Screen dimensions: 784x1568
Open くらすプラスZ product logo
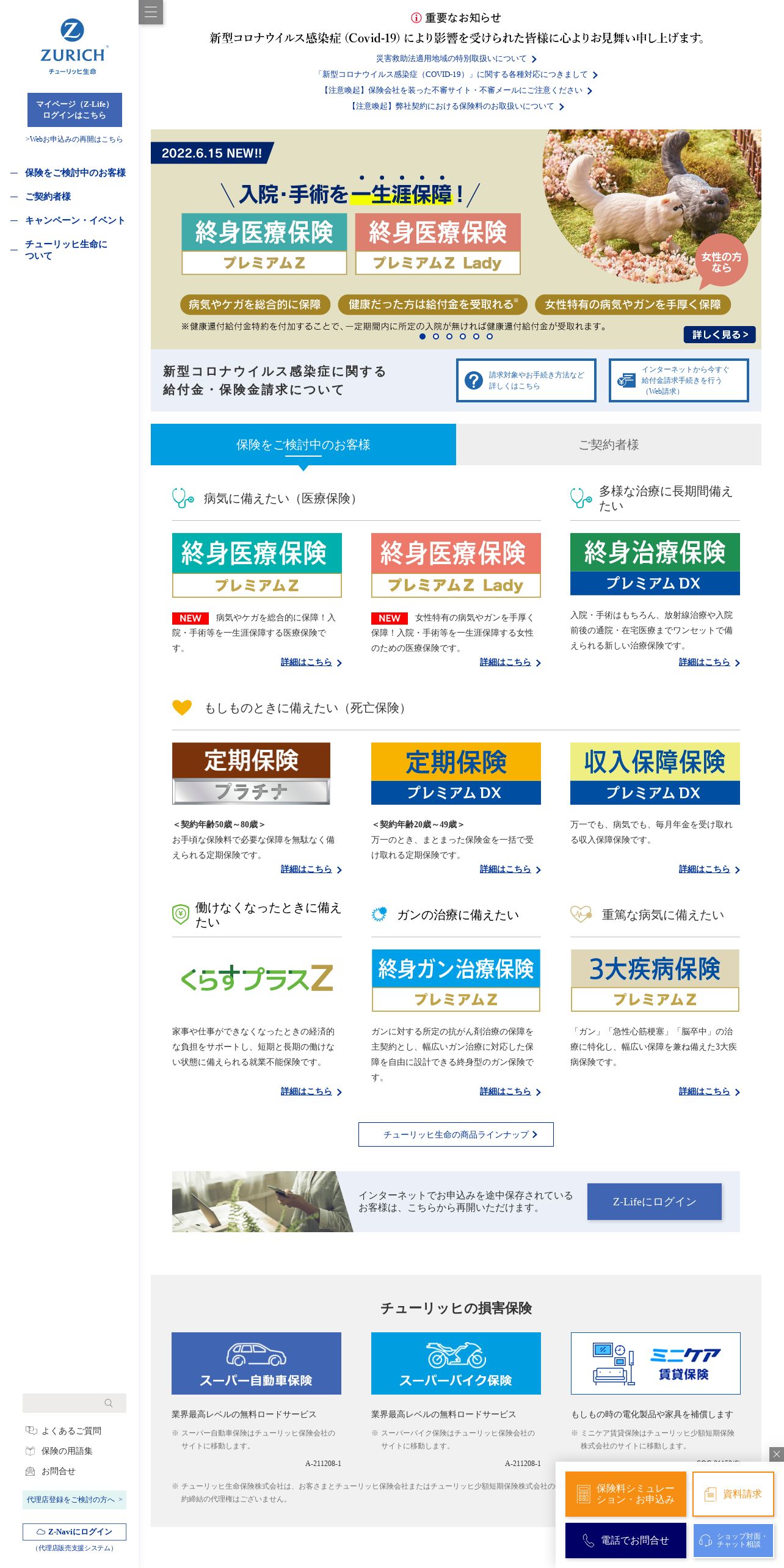click(x=257, y=979)
